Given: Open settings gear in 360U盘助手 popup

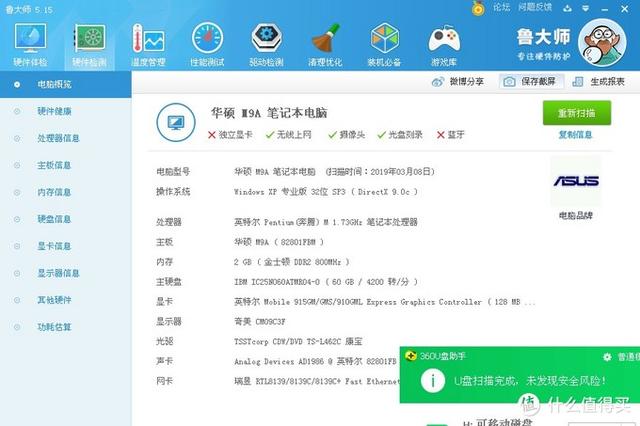Looking at the screenshot, I should pyautogui.click(x=607, y=357).
